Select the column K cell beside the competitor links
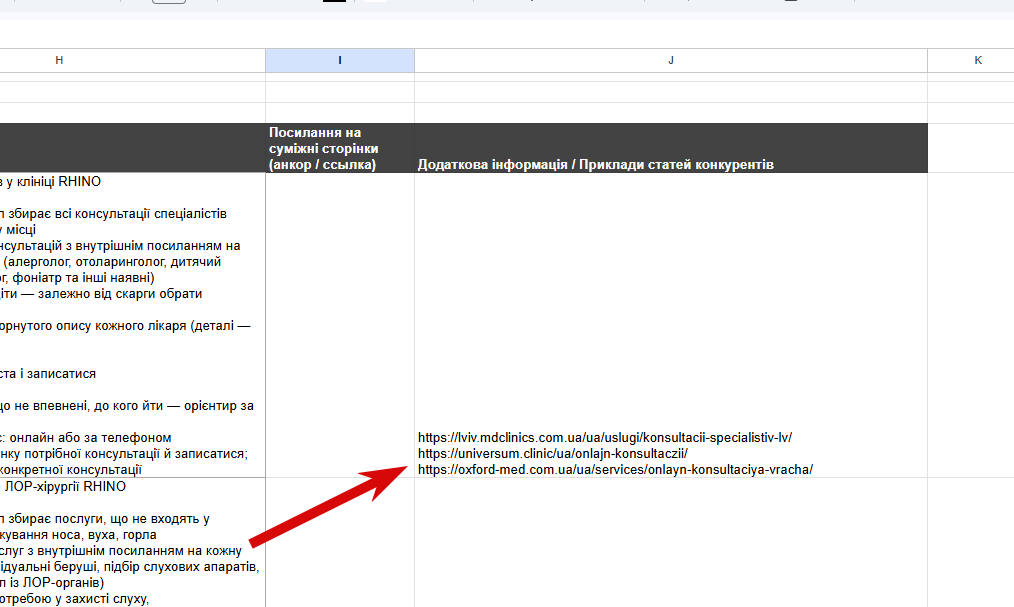This screenshot has width=1014, height=607. point(971,325)
